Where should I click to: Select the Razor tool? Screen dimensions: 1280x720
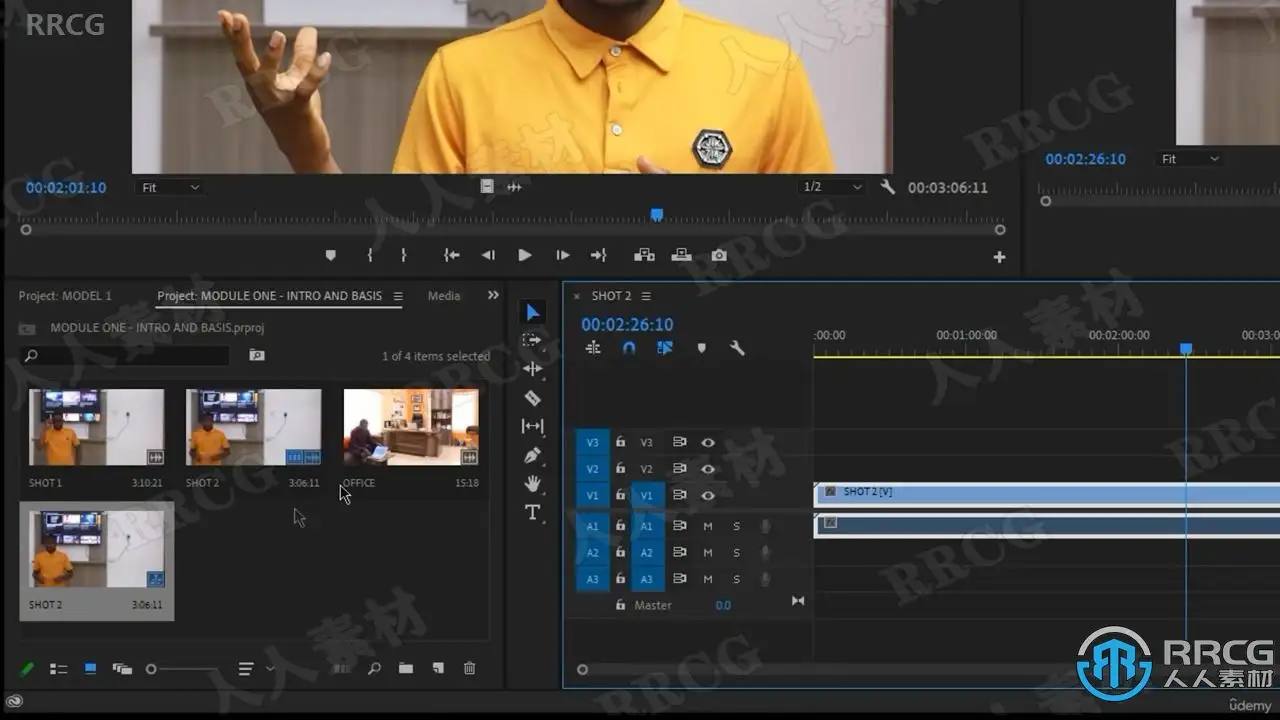point(533,398)
